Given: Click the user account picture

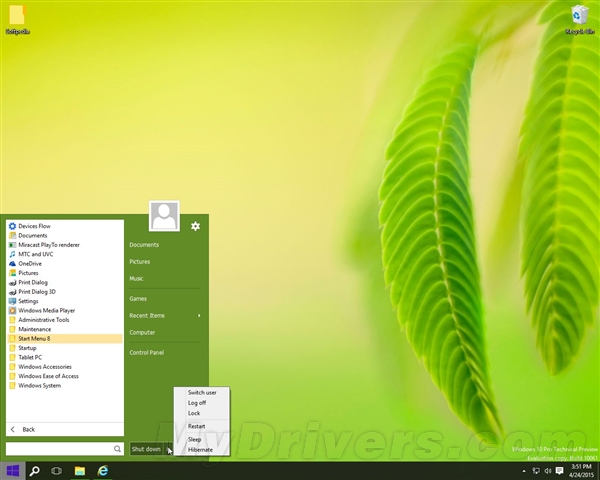Looking at the screenshot, I should (x=164, y=216).
